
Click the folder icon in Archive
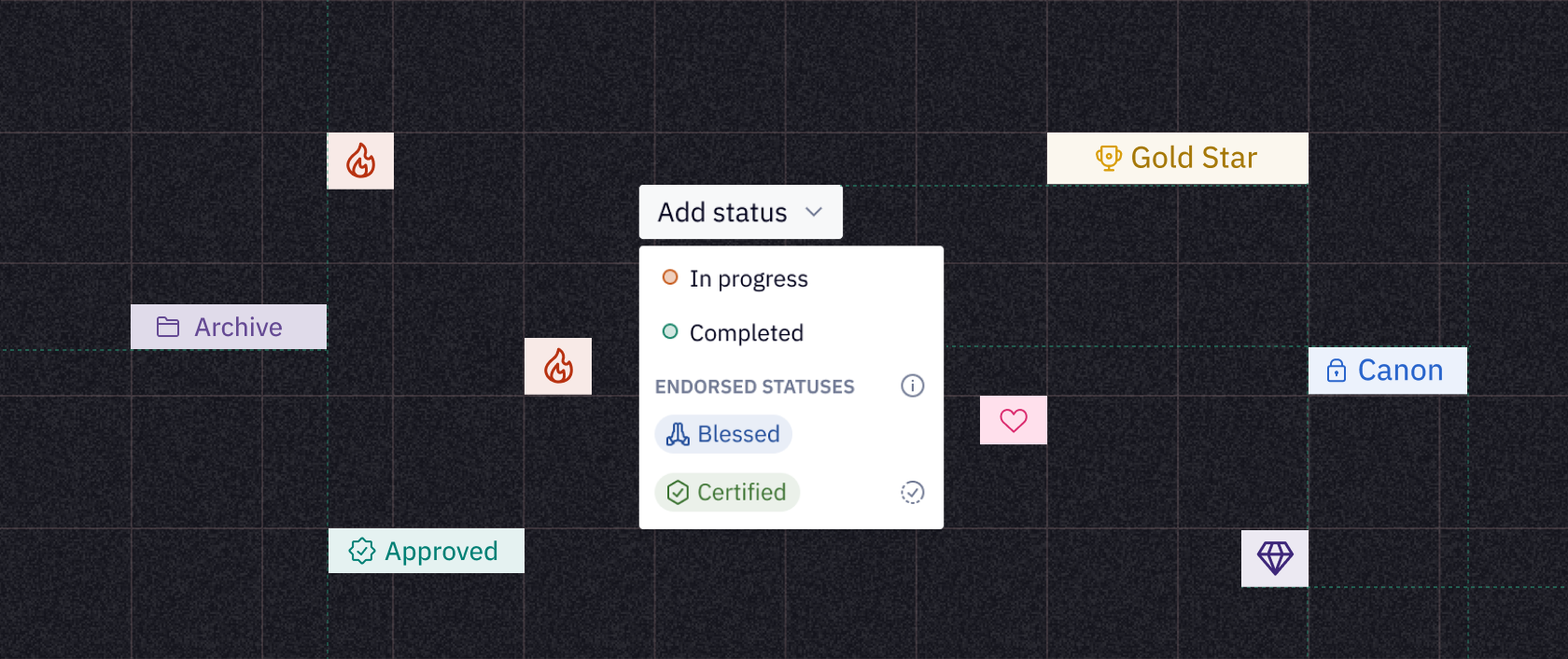tap(168, 327)
